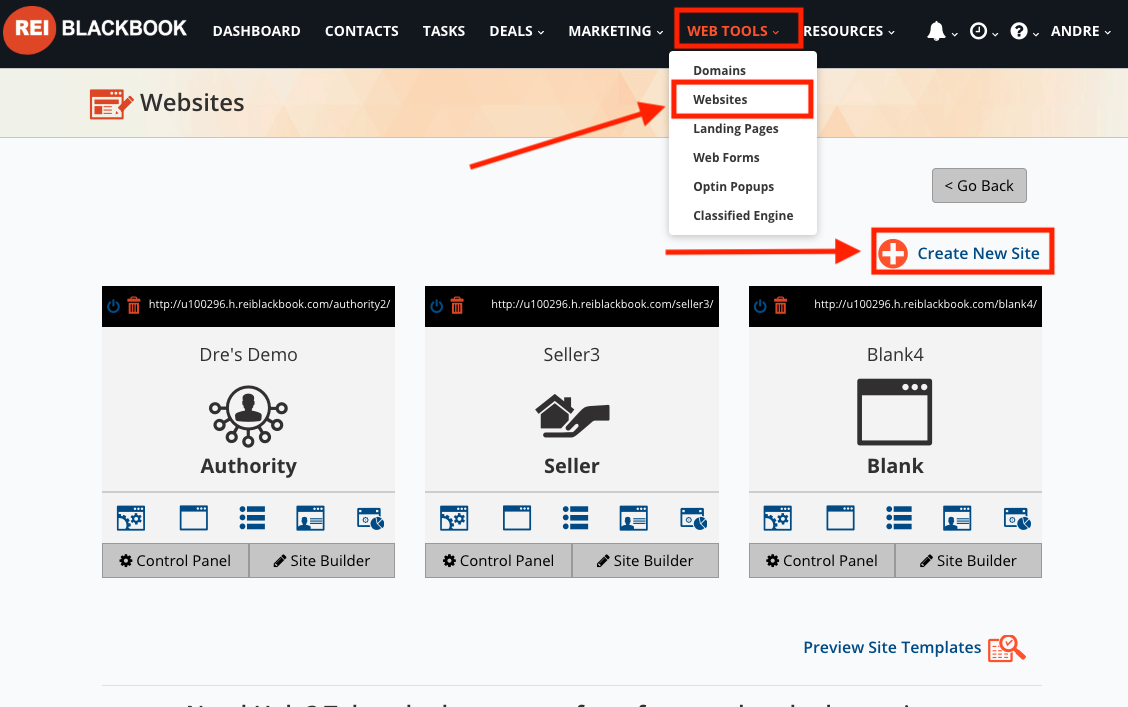
Task: Click the Dre's Demo site title
Action: click(248, 355)
